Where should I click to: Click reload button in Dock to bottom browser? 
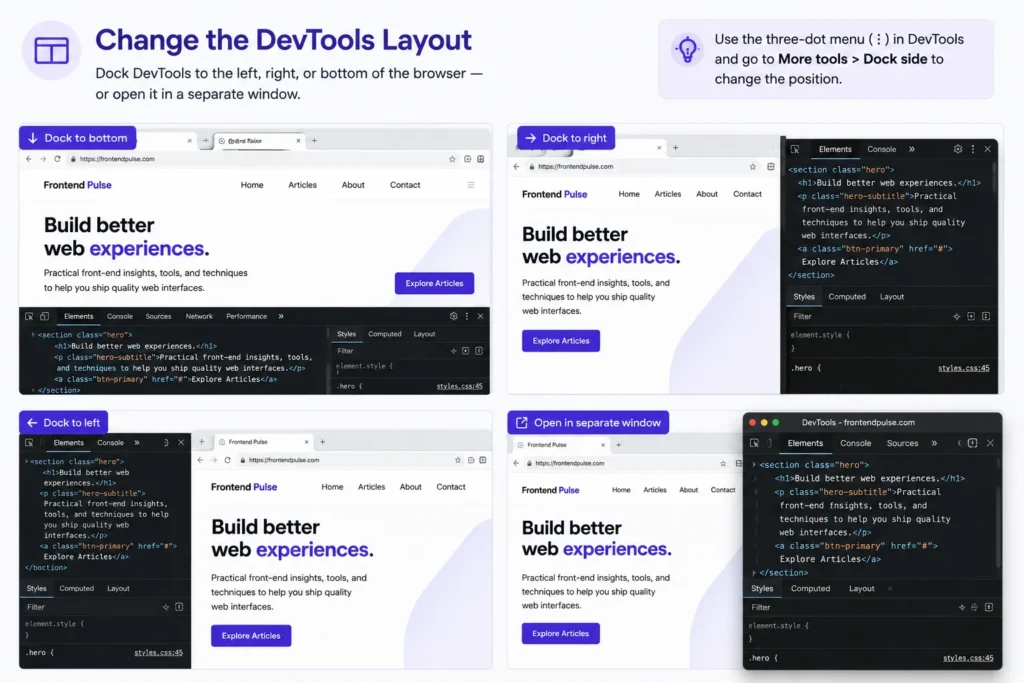point(57,159)
